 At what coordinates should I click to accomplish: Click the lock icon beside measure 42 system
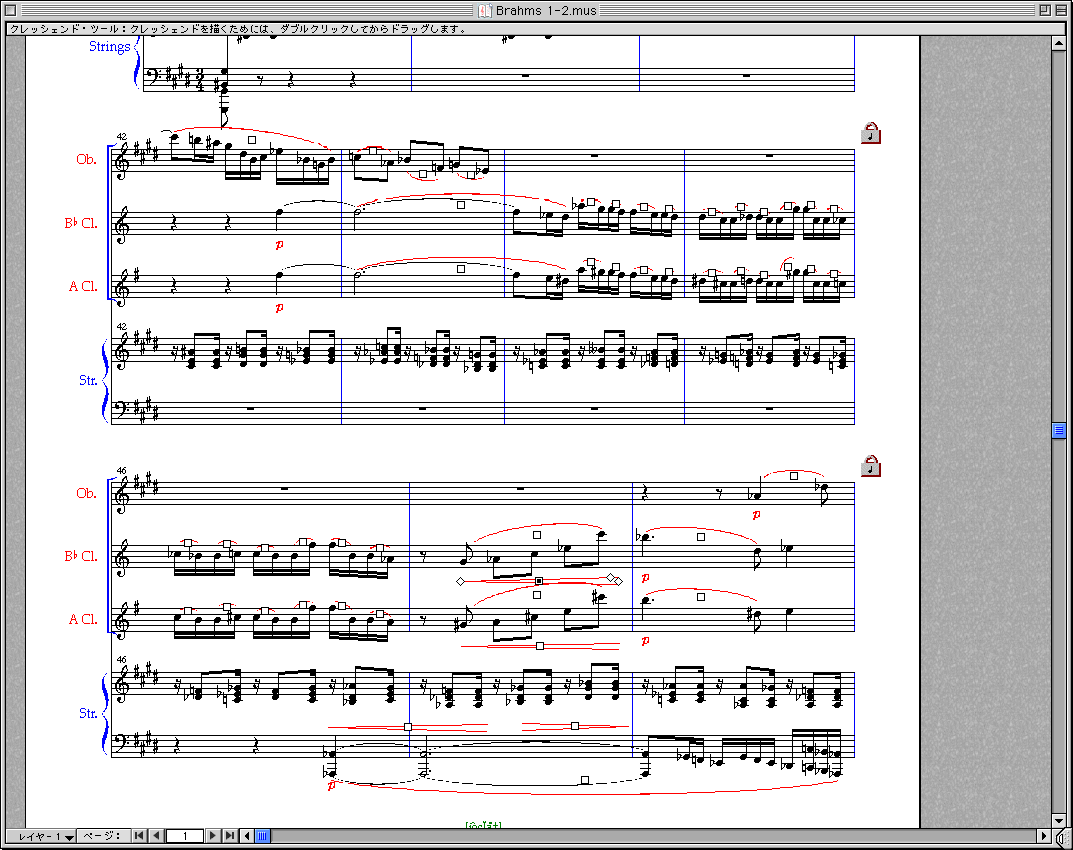(x=870, y=133)
